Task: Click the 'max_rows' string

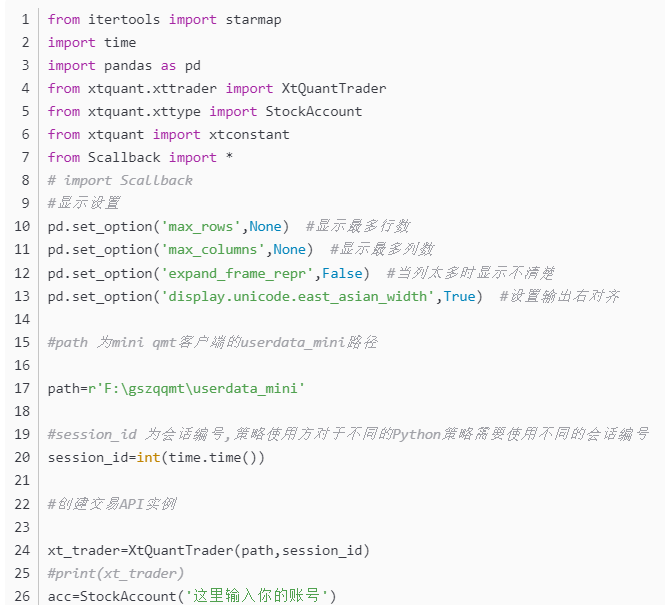Action: (x=200, y=226)
